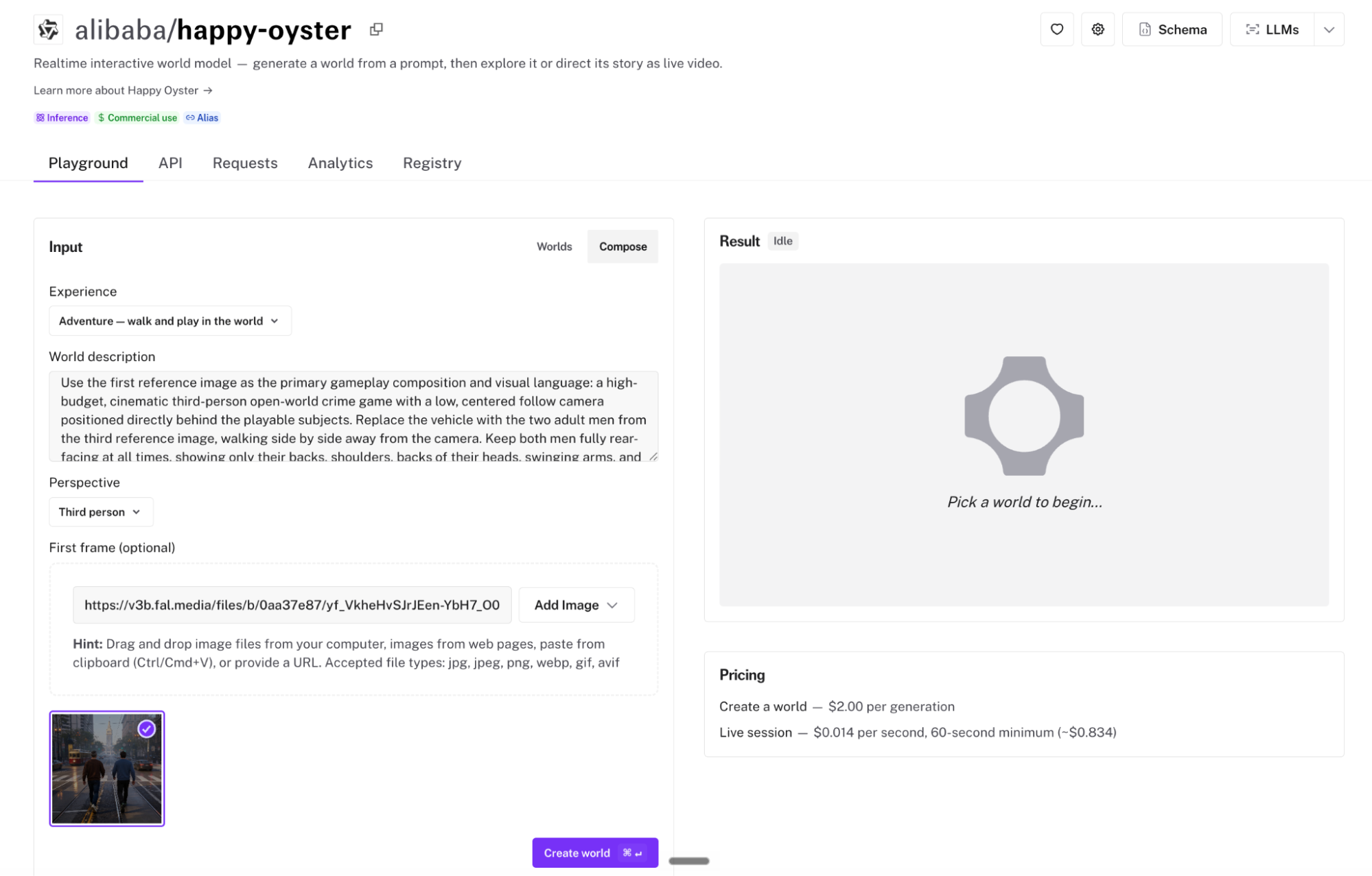Click the Alias tag
This screenshot has width=1372, height=876.
click(x=202, y=118)
